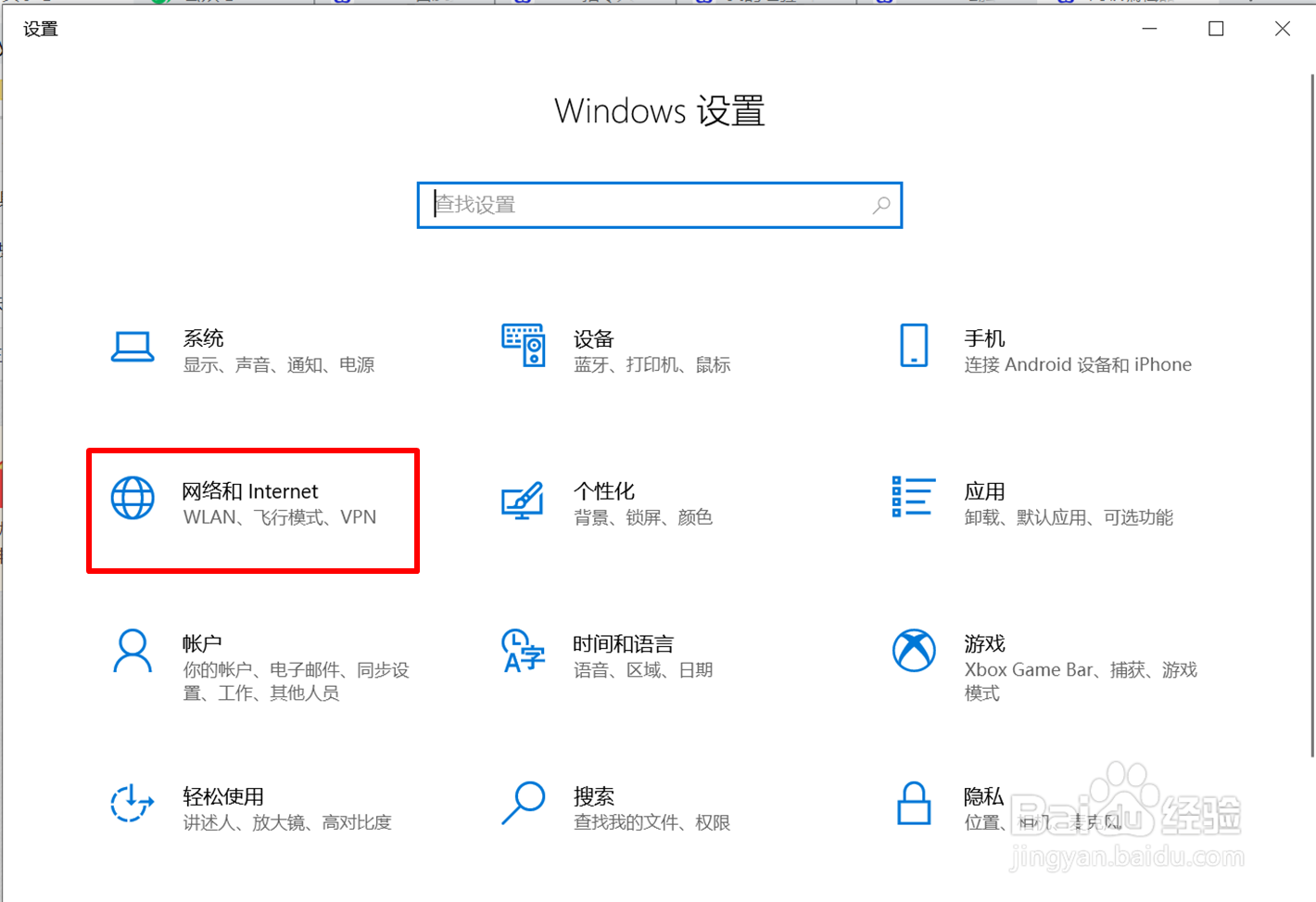Click the search magnifier in 查找设置 box
This screenshot has height=902, width=1316.
pyautogui.click(x=881, y=205)
